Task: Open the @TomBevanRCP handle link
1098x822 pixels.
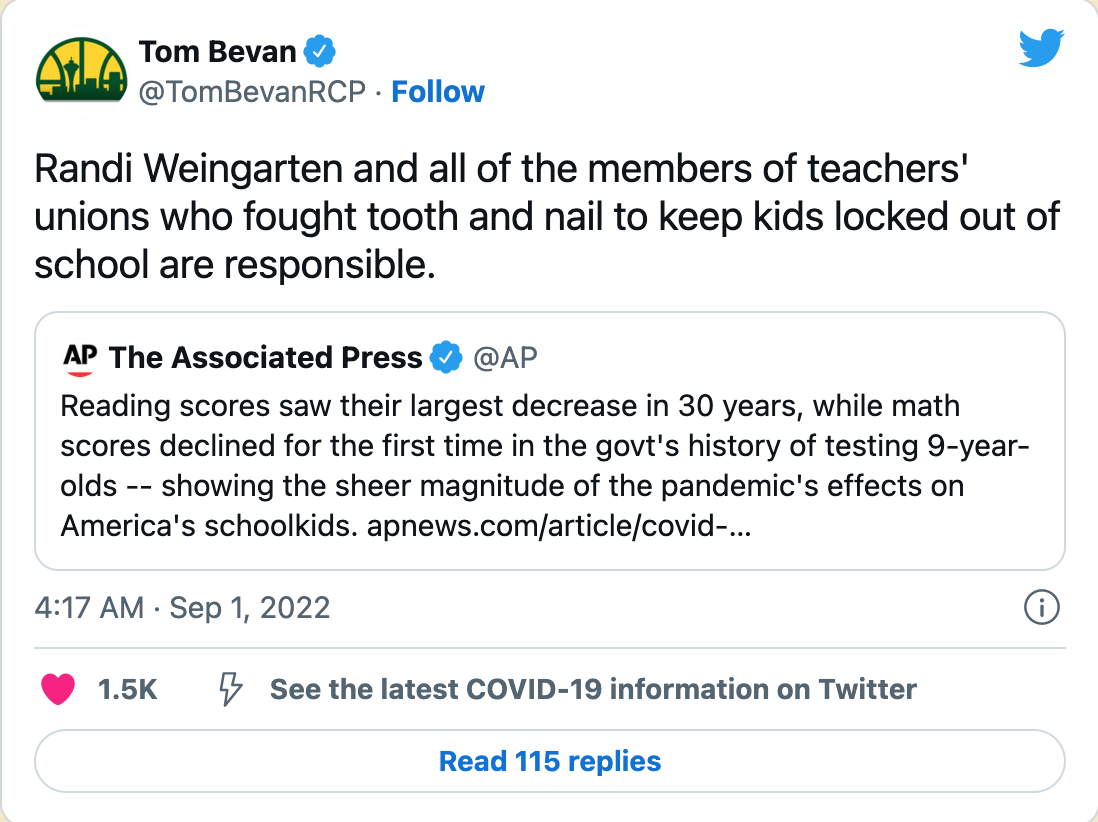Action: pos(252,92)
